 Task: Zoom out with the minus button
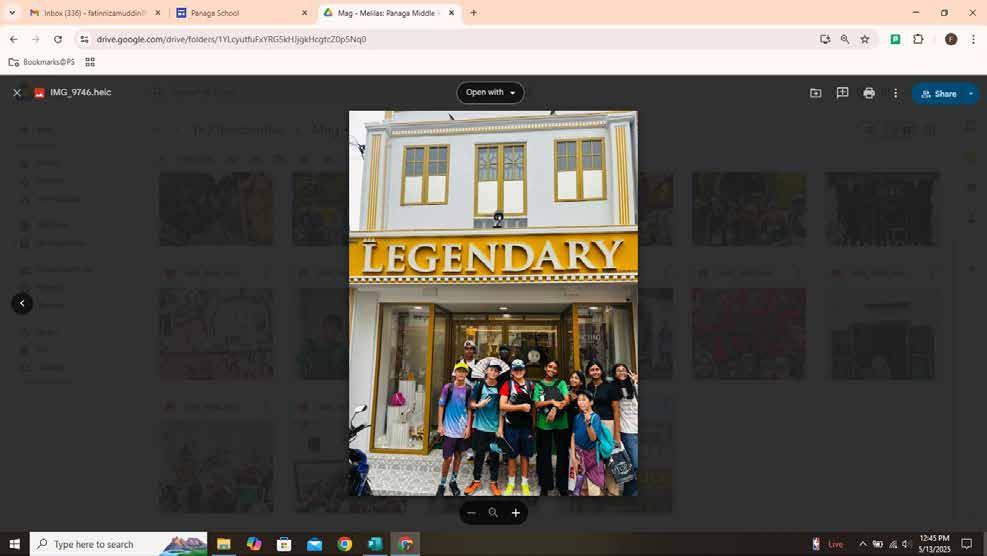(x=471, y=513)
